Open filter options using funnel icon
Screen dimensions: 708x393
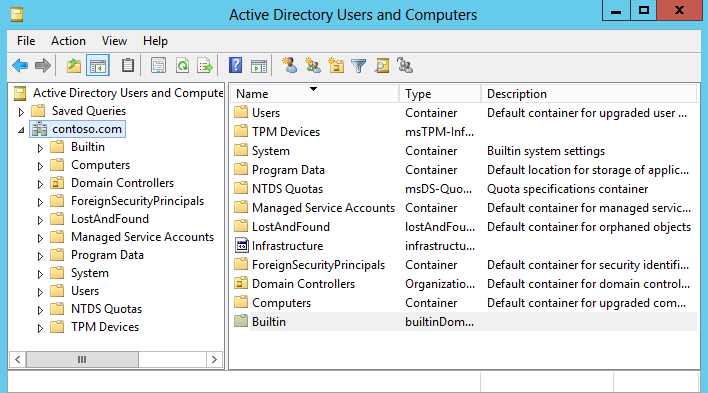(x=359, y=66)
